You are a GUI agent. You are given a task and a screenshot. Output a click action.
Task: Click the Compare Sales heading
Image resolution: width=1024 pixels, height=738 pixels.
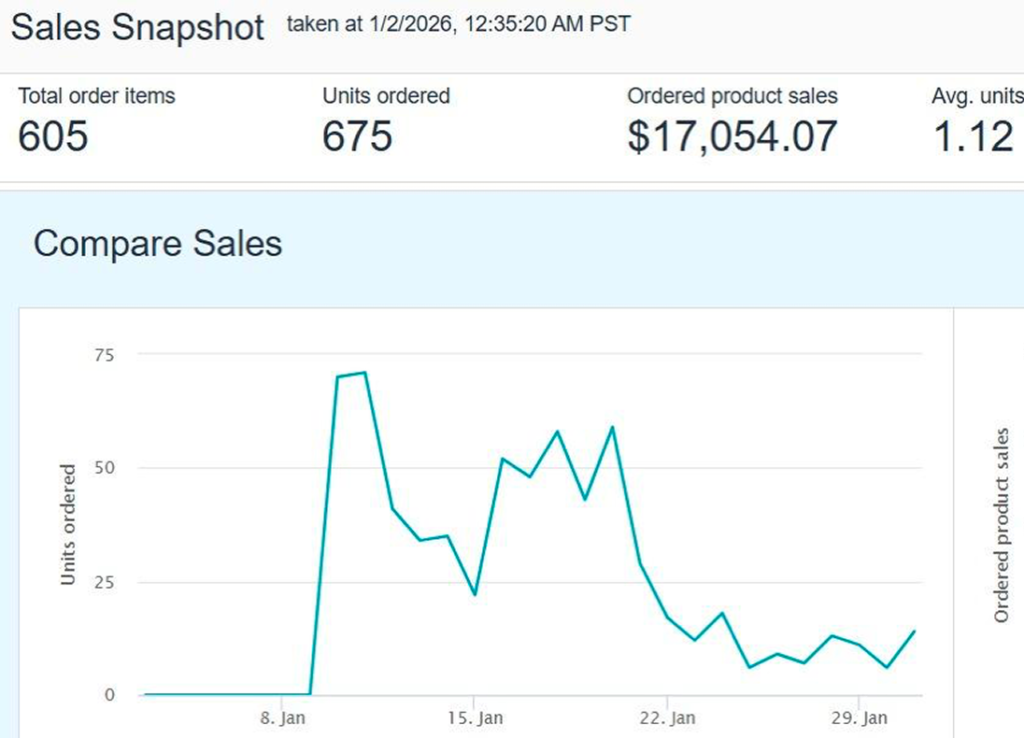(158, 244)
